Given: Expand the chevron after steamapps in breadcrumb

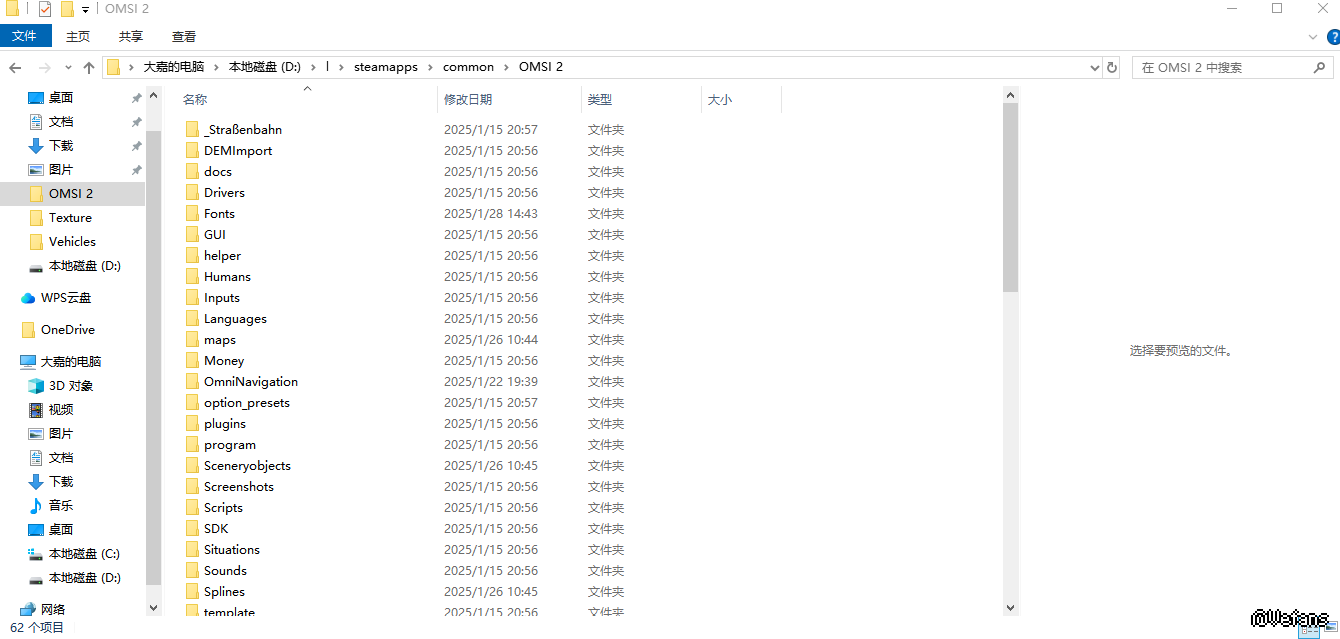Looking at the screenshot, I should click(433, 67).
